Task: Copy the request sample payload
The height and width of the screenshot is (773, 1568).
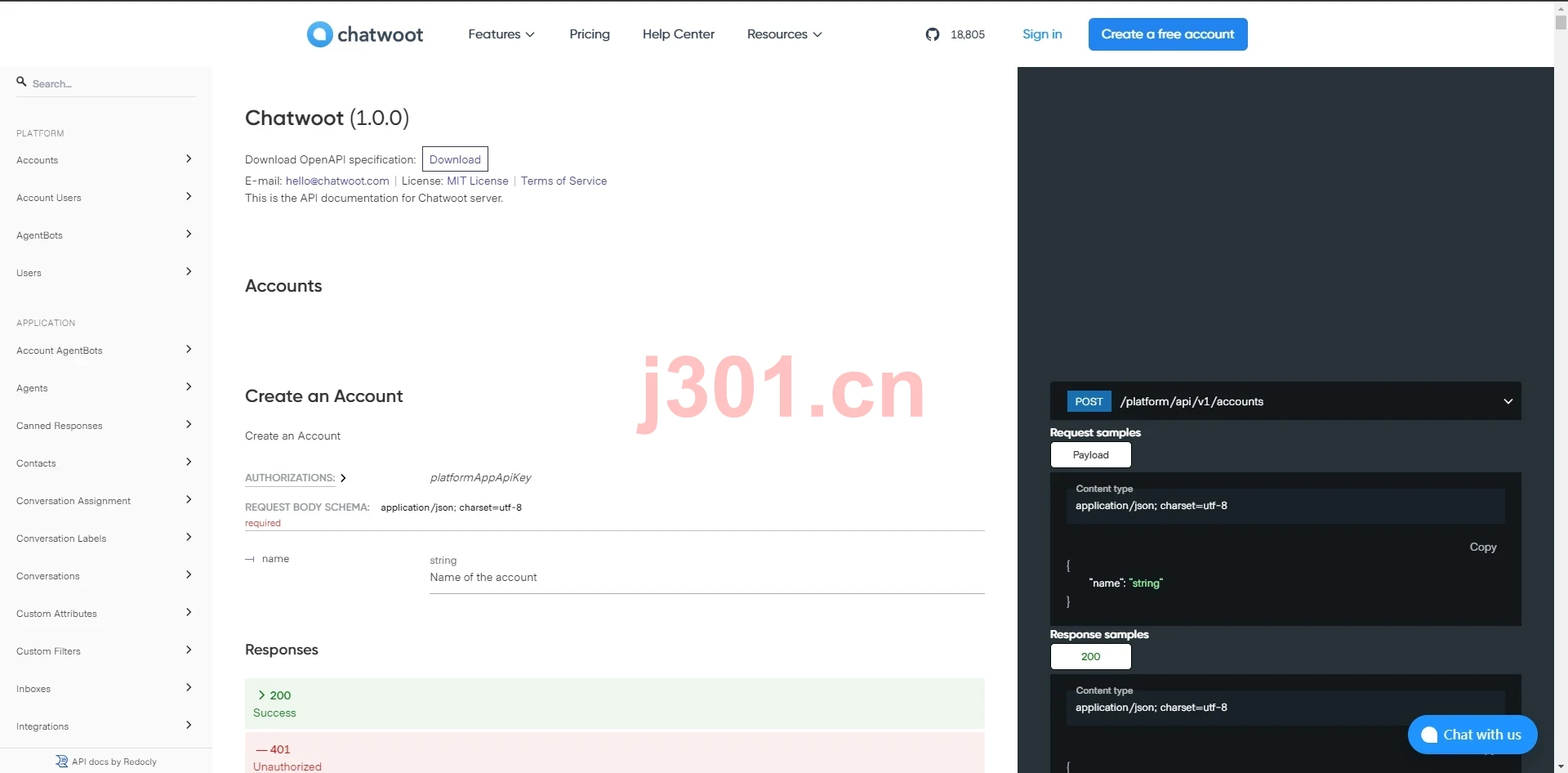Action: pyautogui.click(x=1483, y=547)
